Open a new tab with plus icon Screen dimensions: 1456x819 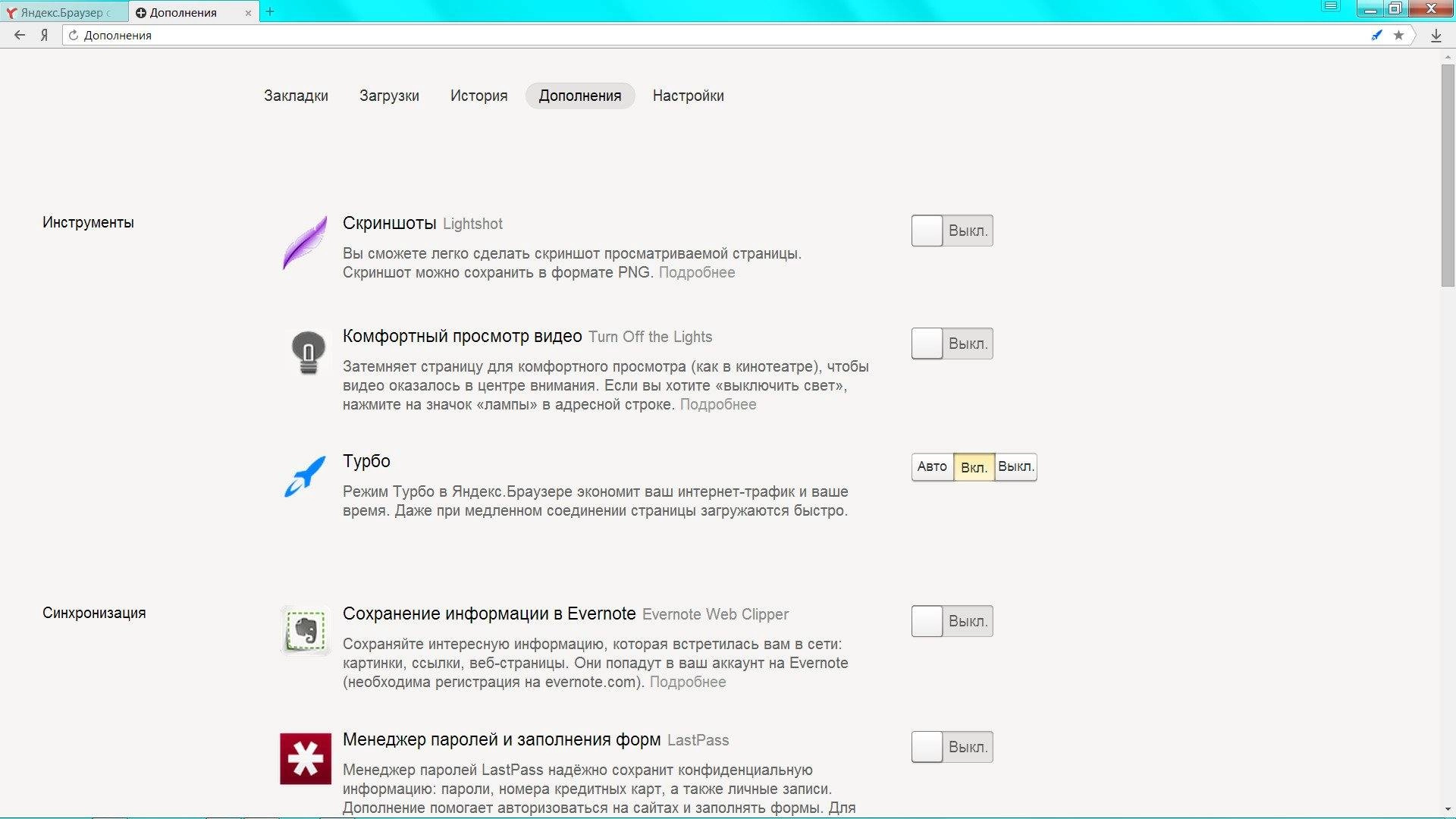pyautogui.click(x=270, y=11)
